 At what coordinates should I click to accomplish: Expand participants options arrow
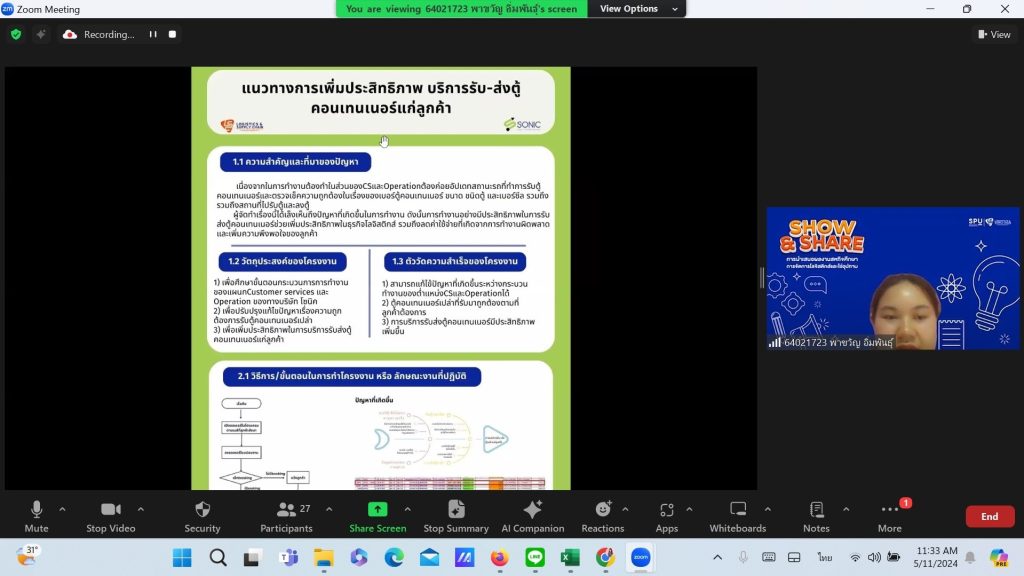[x=329, y=509]
